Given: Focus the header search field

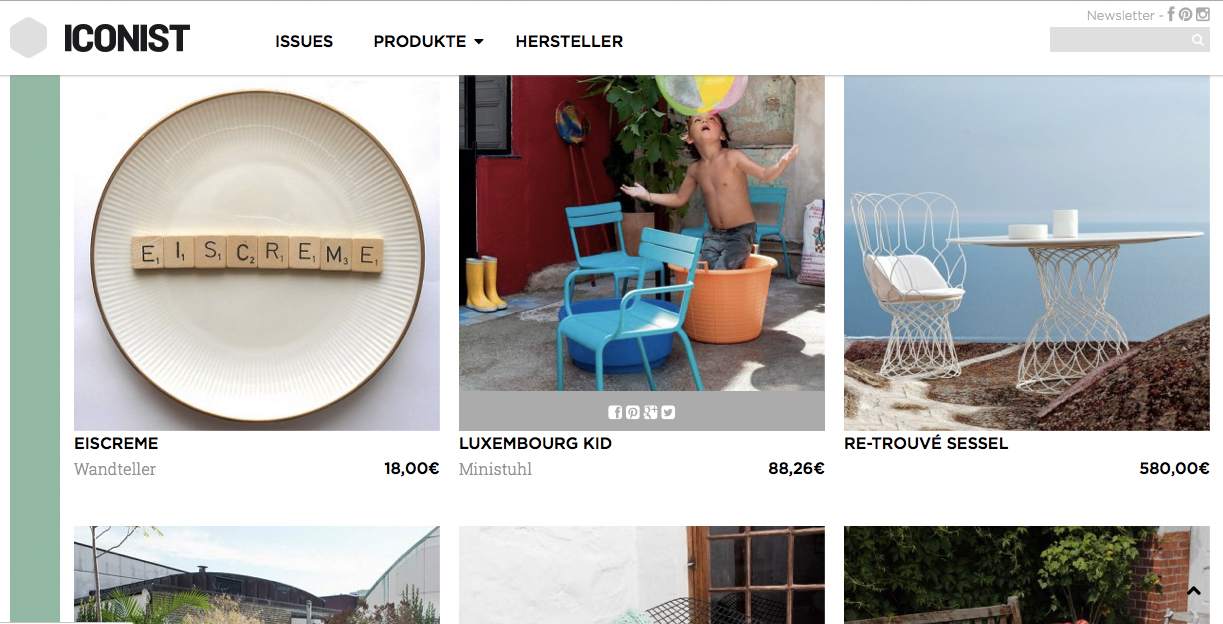Looking at the screenshot, I should (1119, 40).
